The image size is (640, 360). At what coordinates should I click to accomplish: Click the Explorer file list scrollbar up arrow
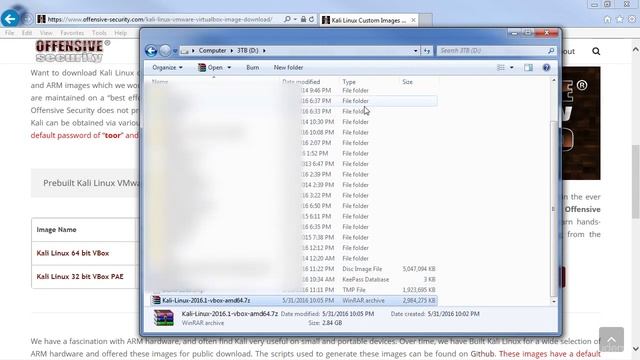click(x=553, y=80)
